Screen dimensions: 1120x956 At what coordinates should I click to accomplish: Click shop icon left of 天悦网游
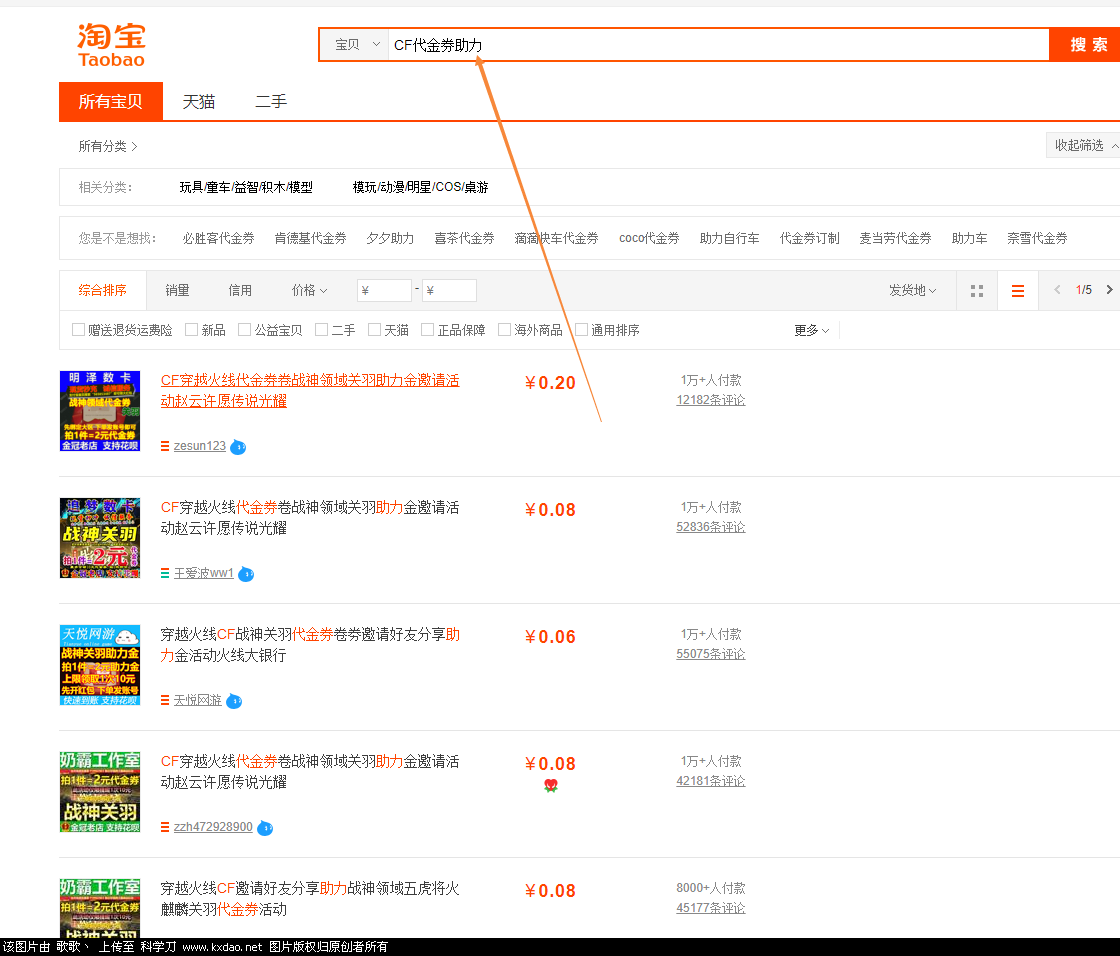(165, 700)
